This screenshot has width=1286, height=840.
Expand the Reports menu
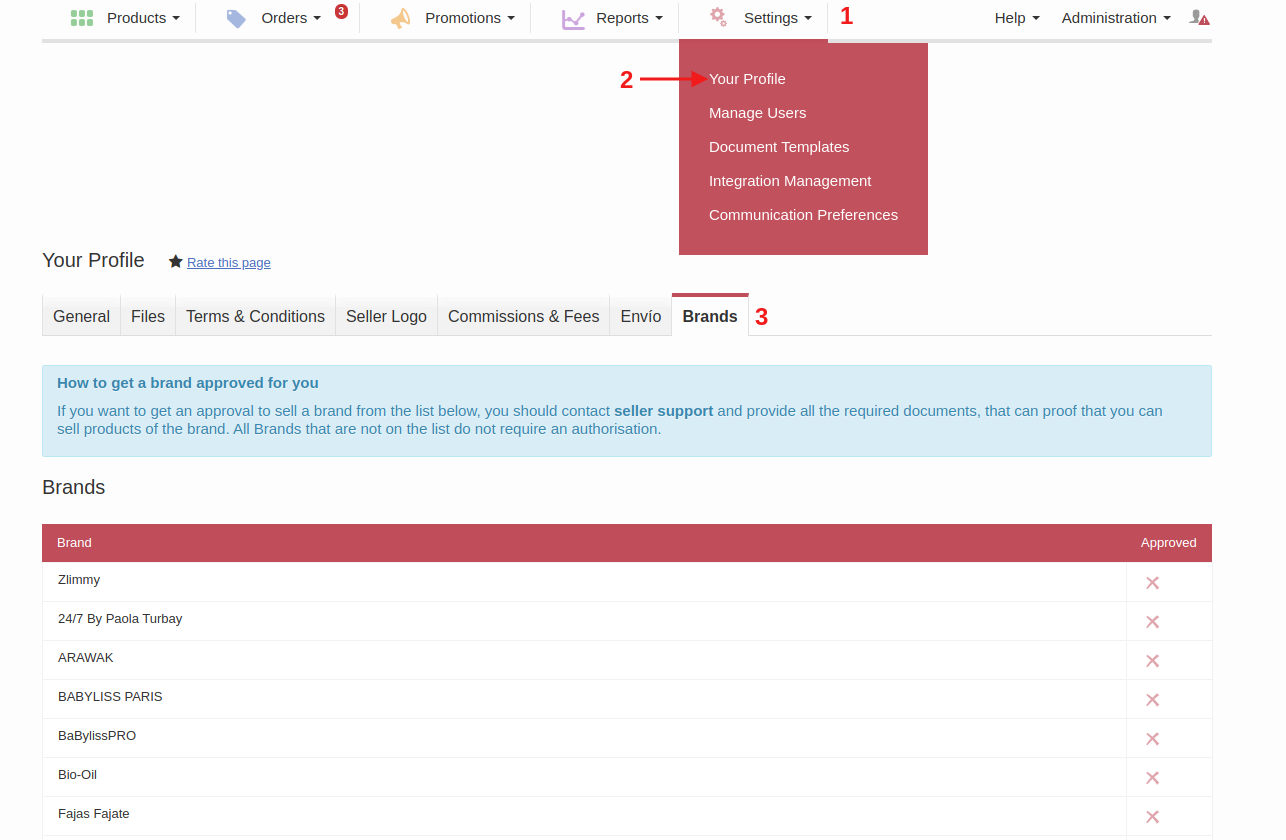(629, 18)
